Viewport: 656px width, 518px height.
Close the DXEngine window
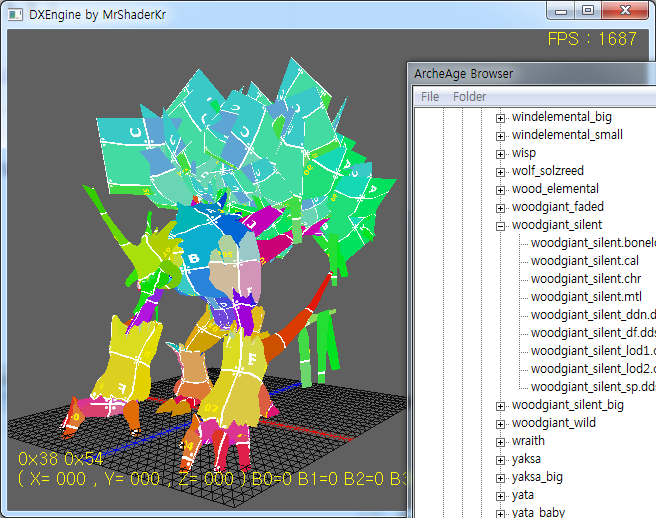tap(625, 11)
